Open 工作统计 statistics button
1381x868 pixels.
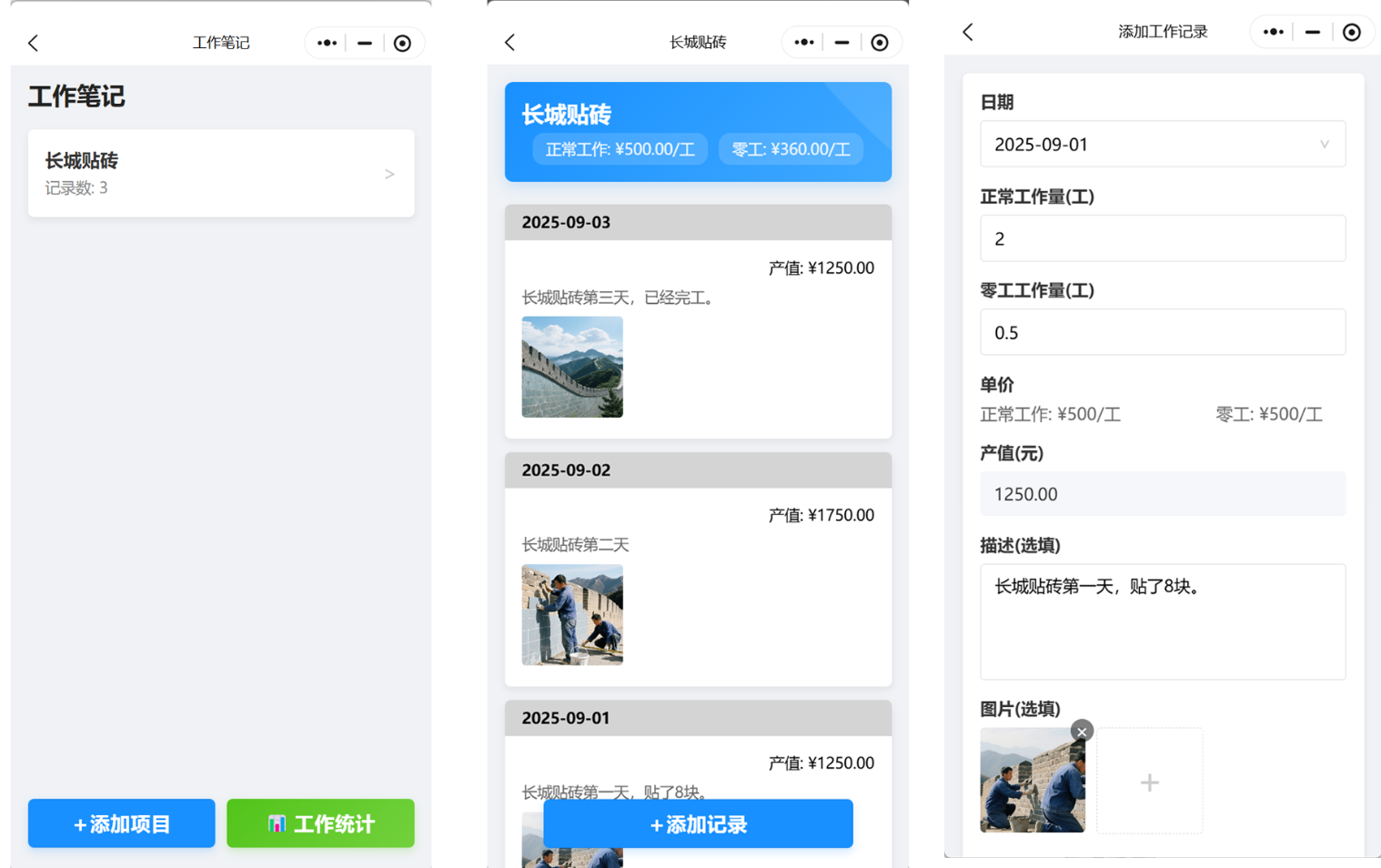pos(320,823)
